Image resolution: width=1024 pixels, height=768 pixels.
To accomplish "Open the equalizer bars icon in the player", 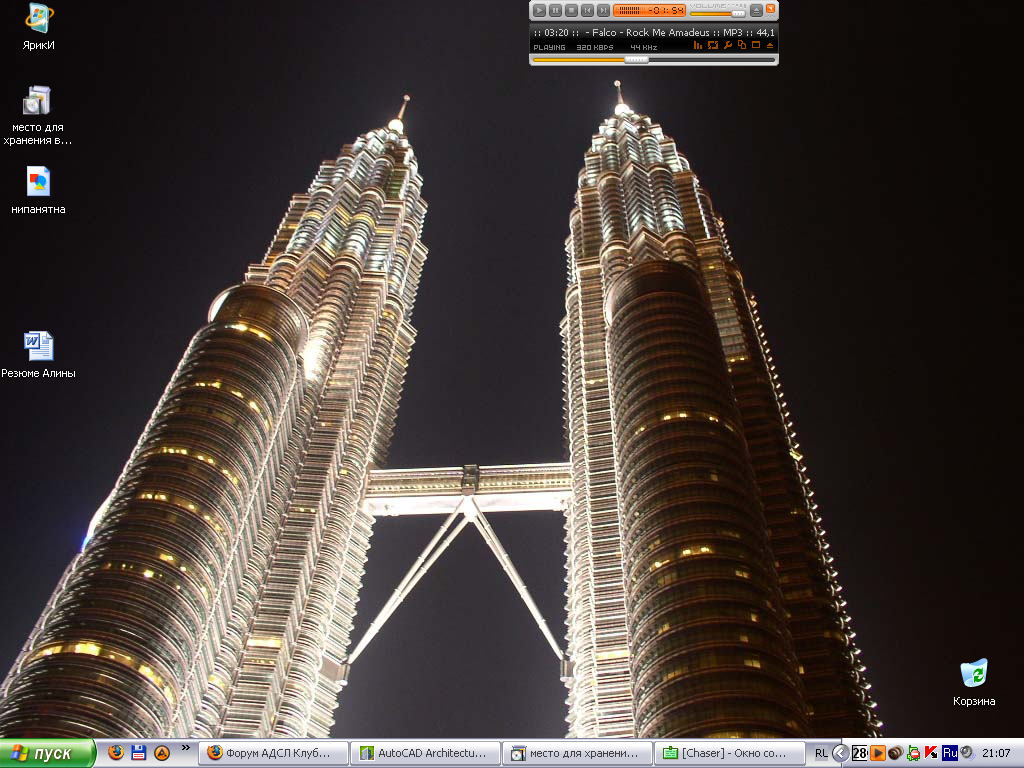I will [x=698, y=46].
